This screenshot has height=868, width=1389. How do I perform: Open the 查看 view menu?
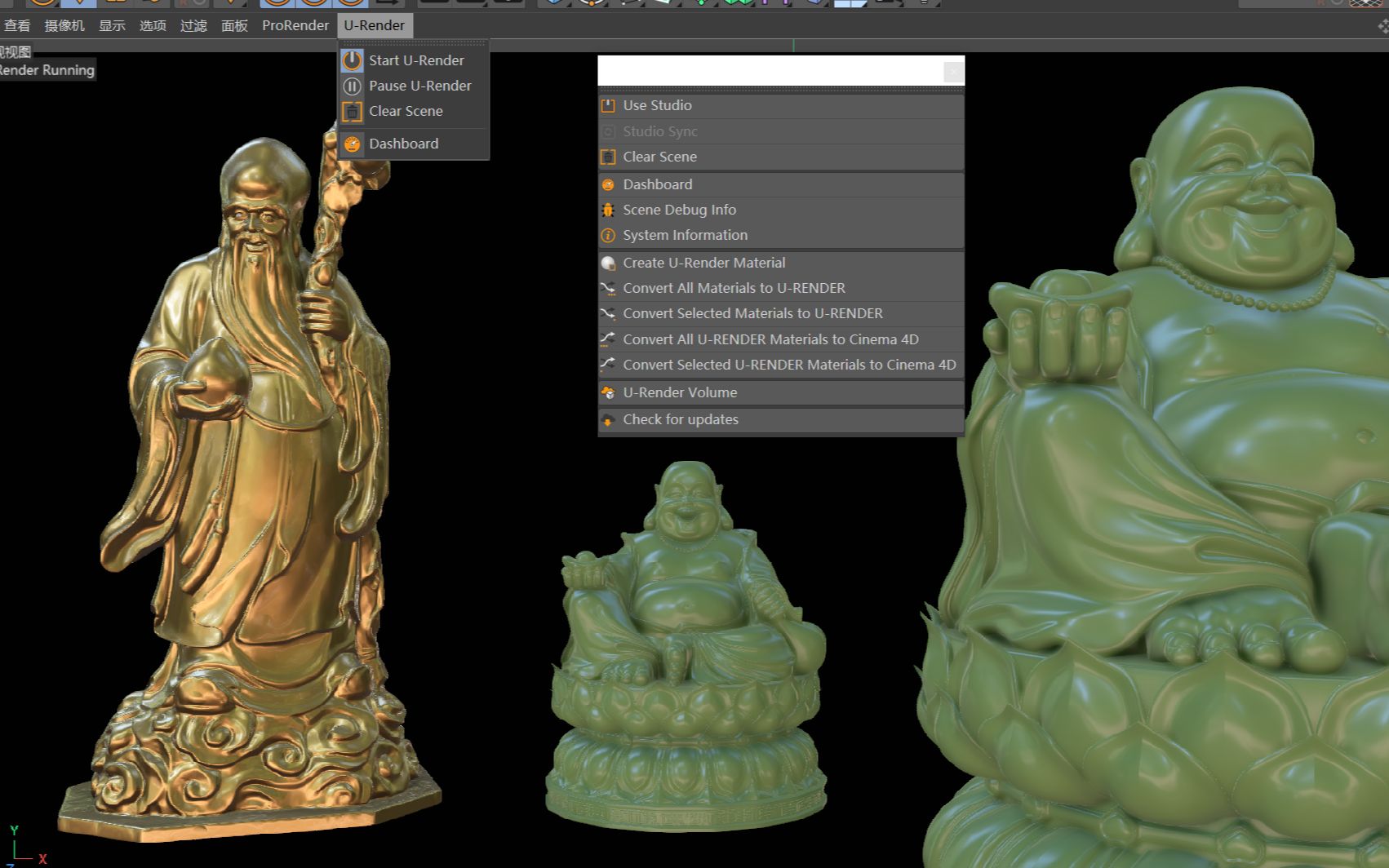pos(17,25)
